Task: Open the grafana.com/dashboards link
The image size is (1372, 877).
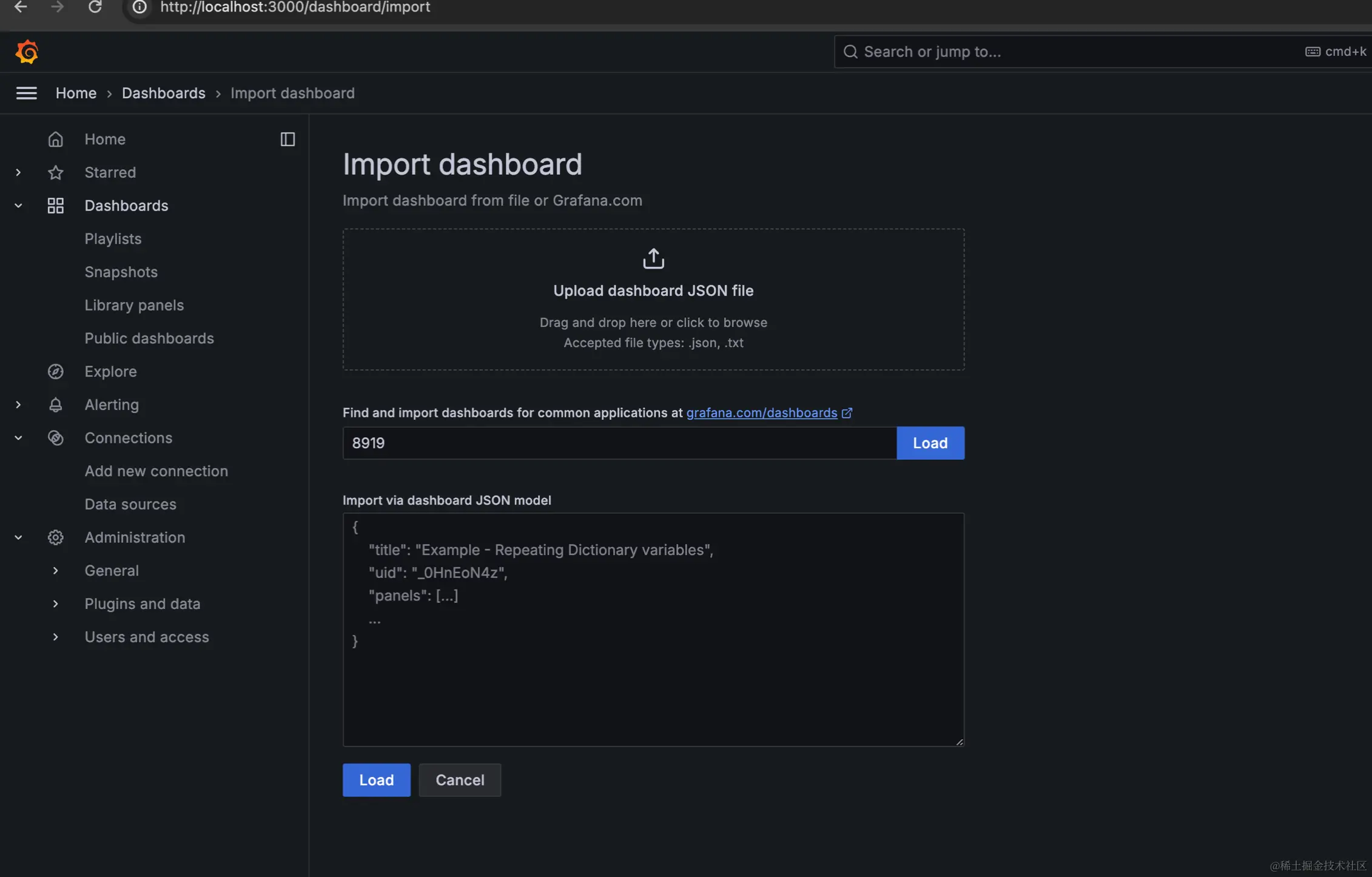Action: point(761,413)
